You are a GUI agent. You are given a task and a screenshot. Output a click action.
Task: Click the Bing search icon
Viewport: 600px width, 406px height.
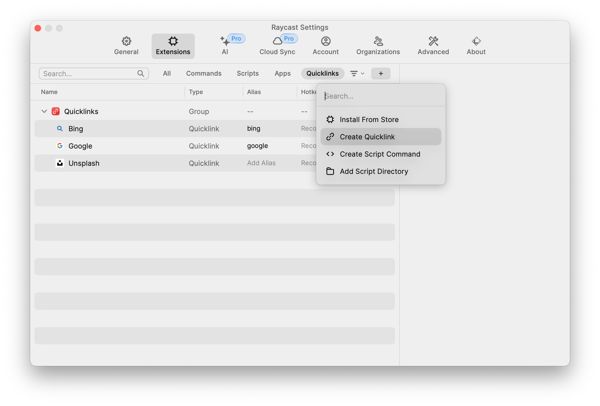pos(60,129)
